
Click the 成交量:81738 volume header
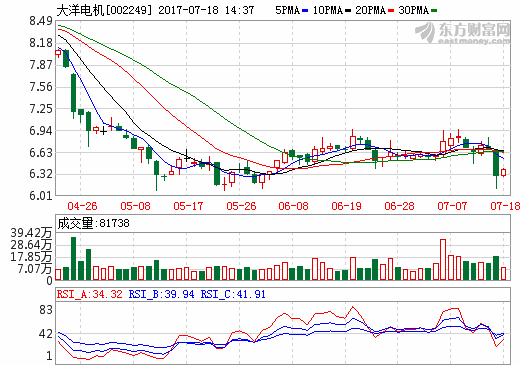(93, 223)
